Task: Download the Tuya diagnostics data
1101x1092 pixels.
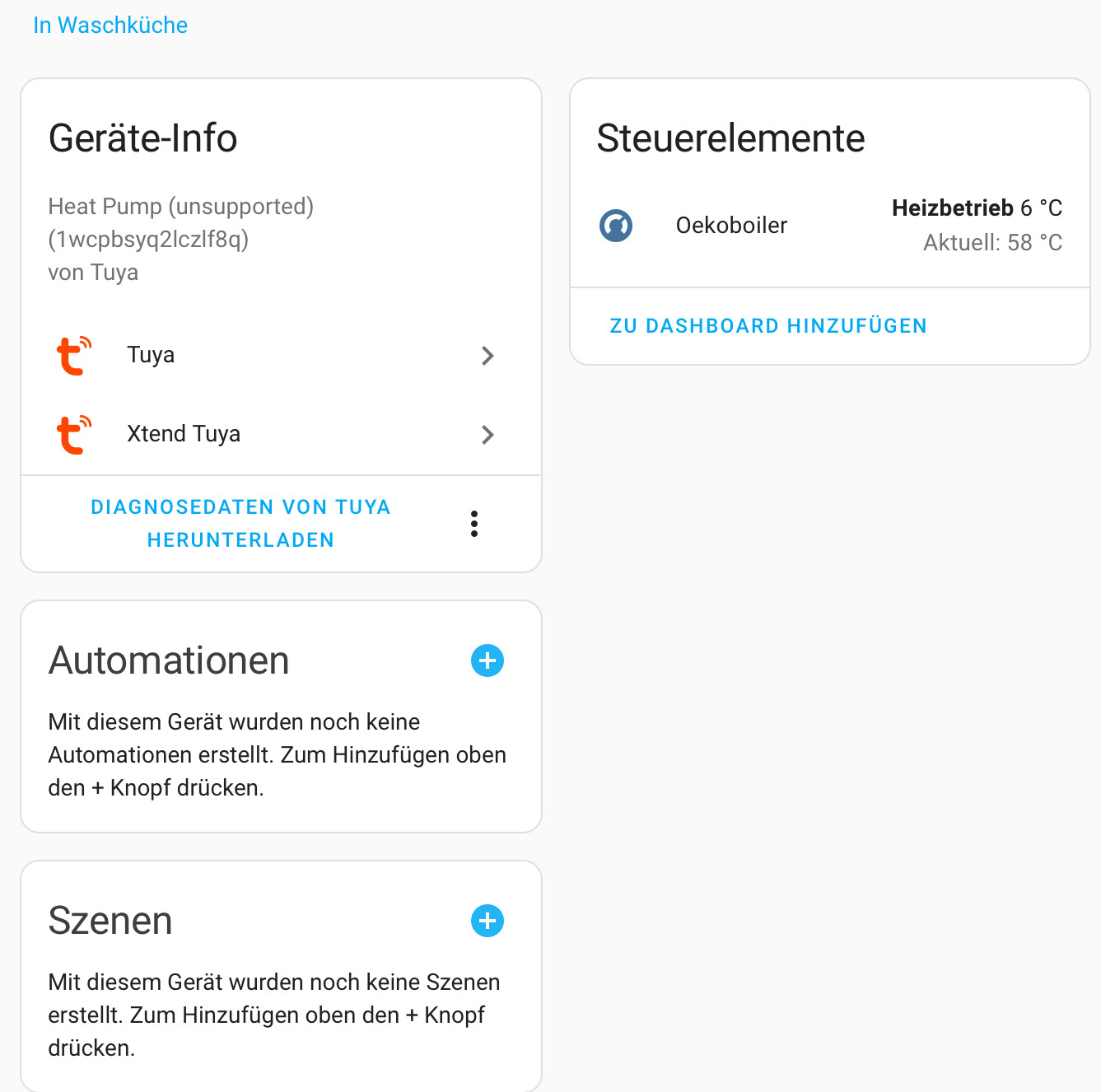Action: (x=240, y=524)
